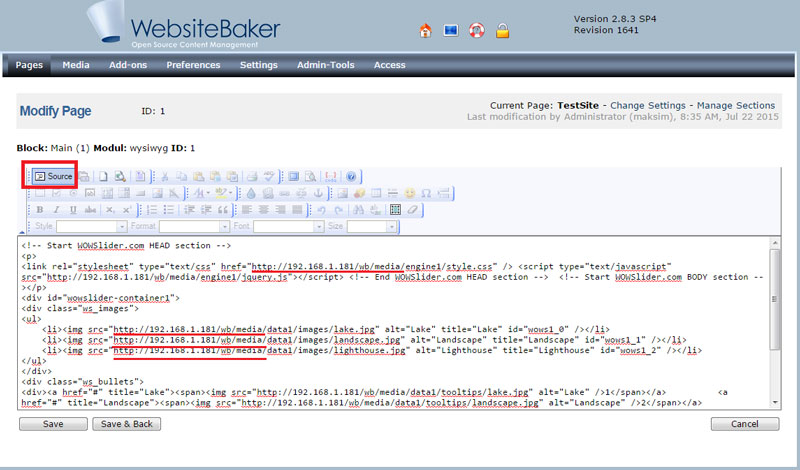Viewport: 800px width, 470px height.
Task: Click the Print icon
Action: click(252, 177)
